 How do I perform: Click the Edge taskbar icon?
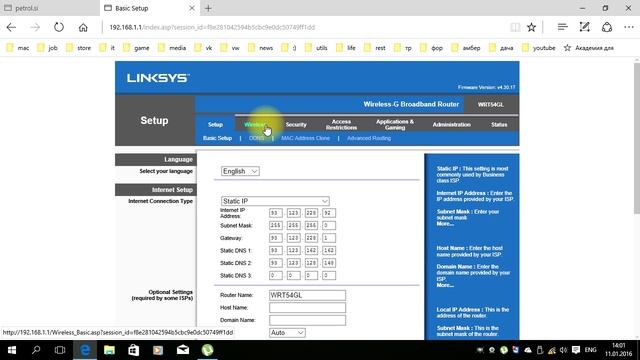[85, 350]
